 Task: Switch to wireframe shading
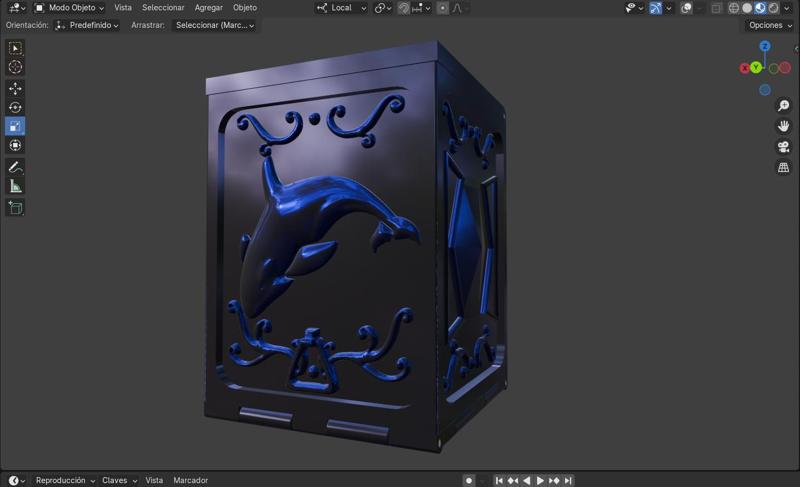(x=734, y=8)
